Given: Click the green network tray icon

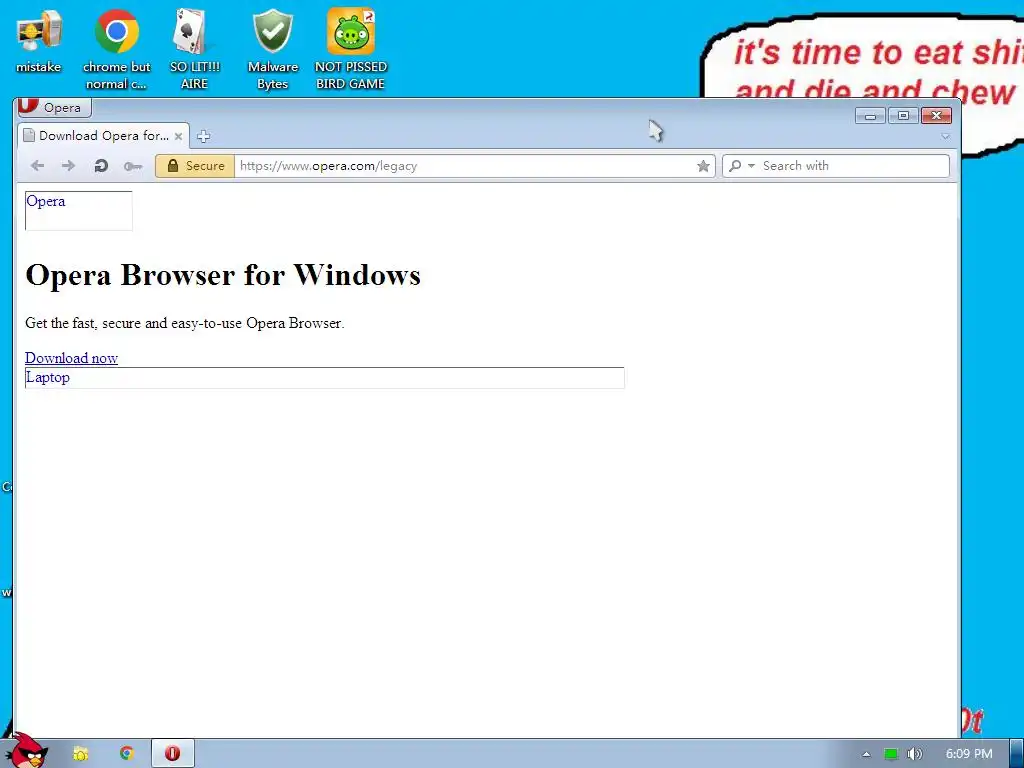Looking at the screenshot, I should coord(891,754).
